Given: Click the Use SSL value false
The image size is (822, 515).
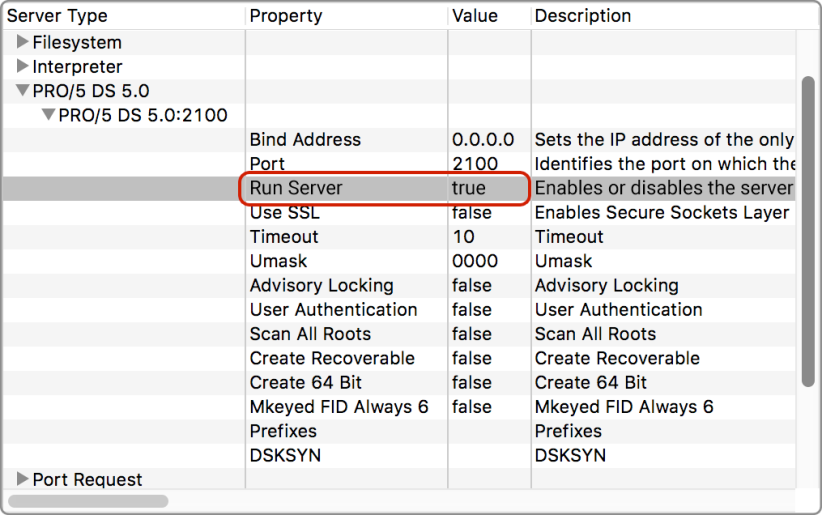Looking at the screenshot, I should [472, 212].
